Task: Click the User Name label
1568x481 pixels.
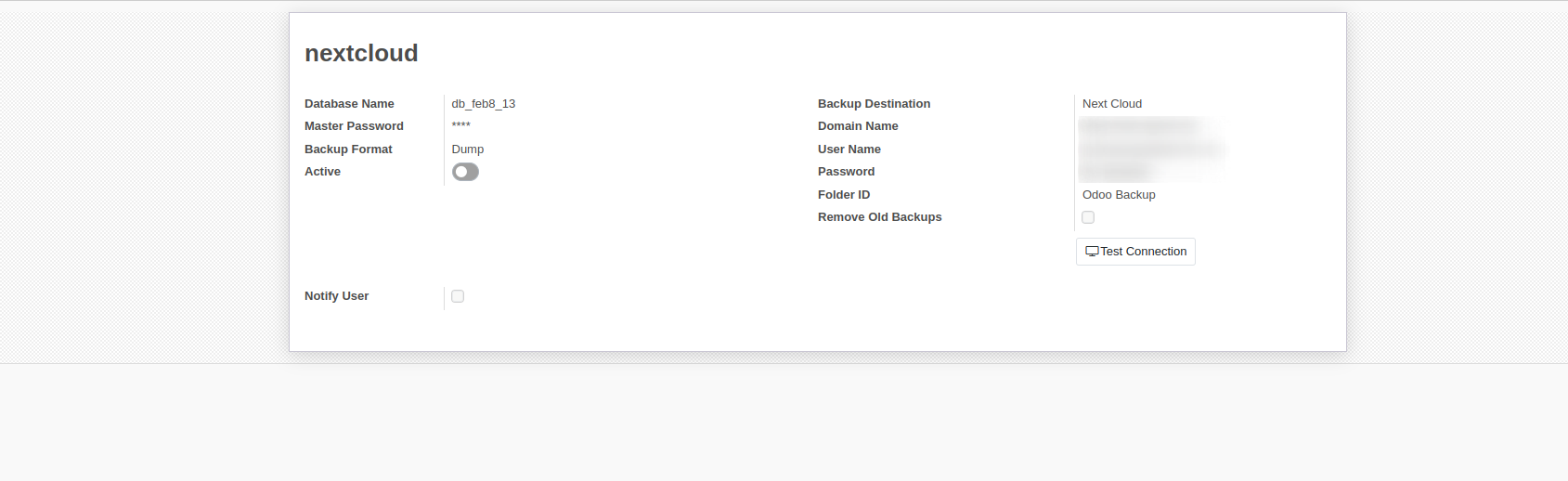Action: tap(849, 149)
